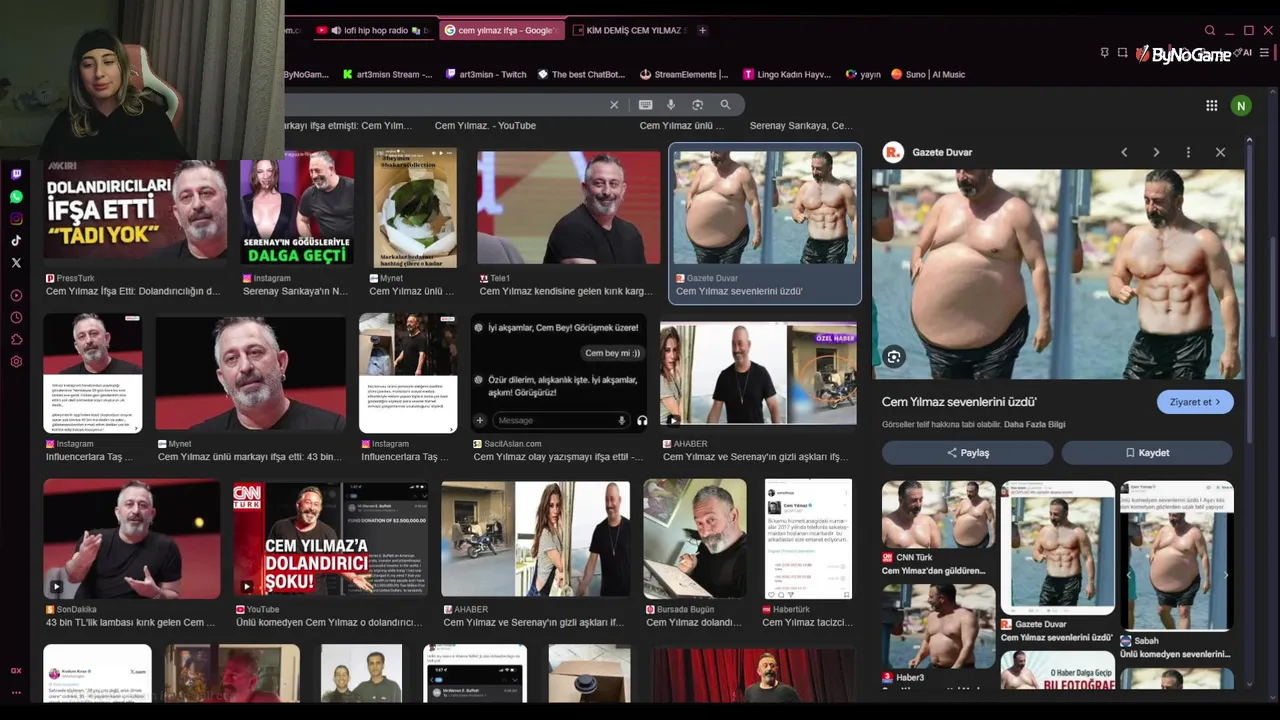
Task: Open browser tab search magnifier icon
Action: point(1210,30)
